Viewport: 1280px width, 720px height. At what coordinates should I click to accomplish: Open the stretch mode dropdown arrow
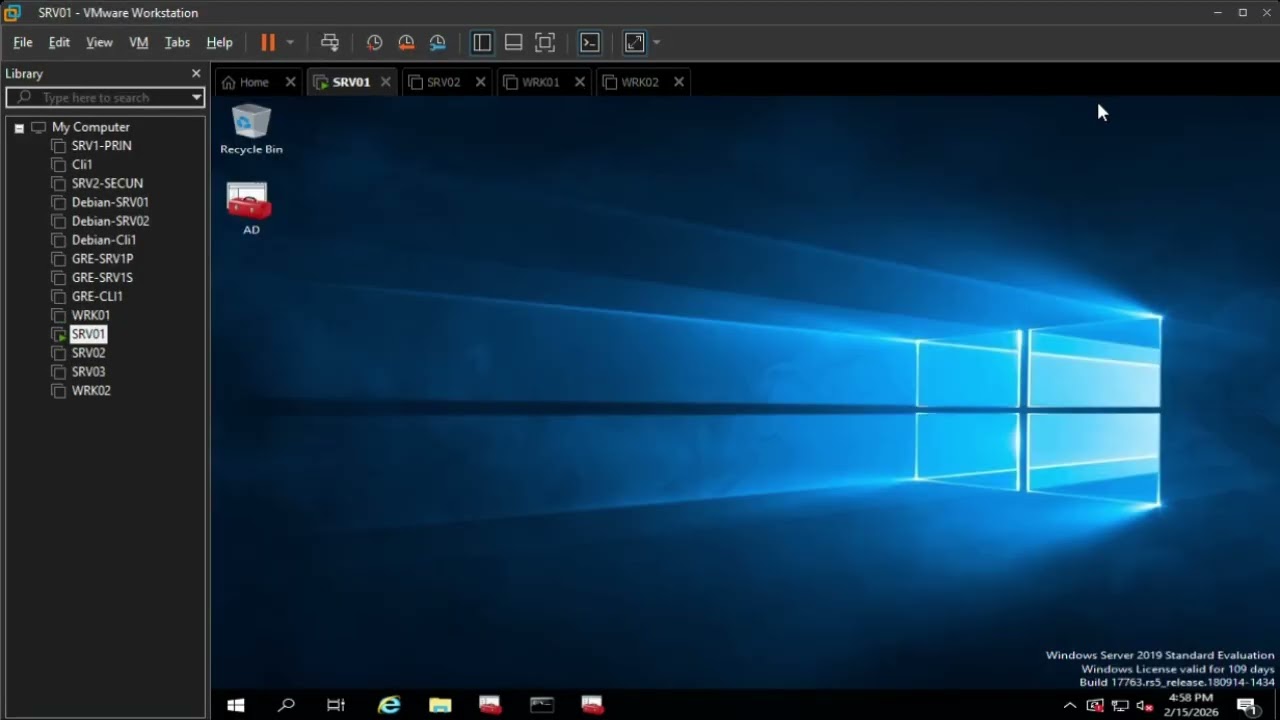(x=657, y=43)
